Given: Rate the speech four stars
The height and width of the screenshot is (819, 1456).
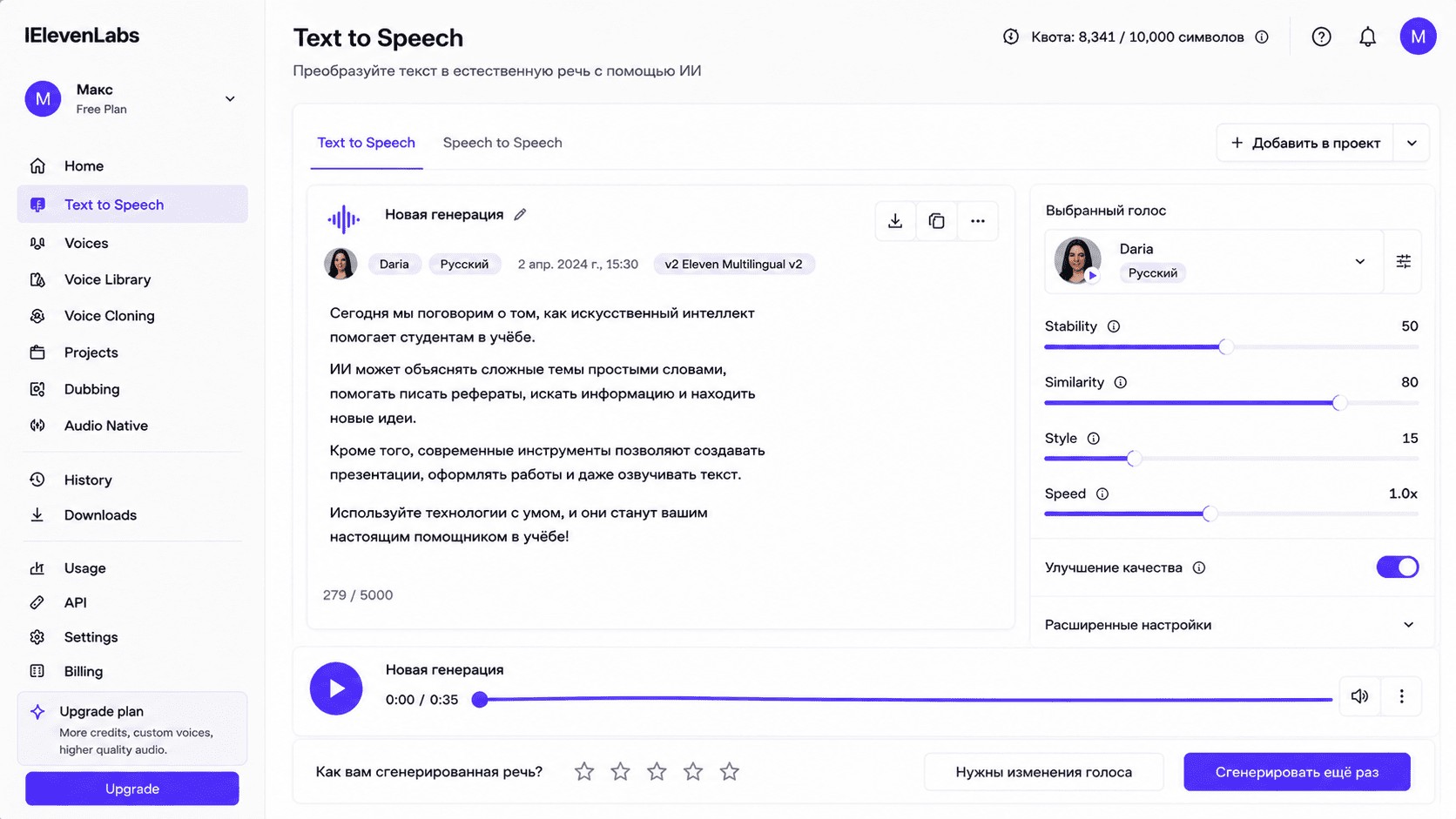Looking at the screenshot, I should coord(693,771).
